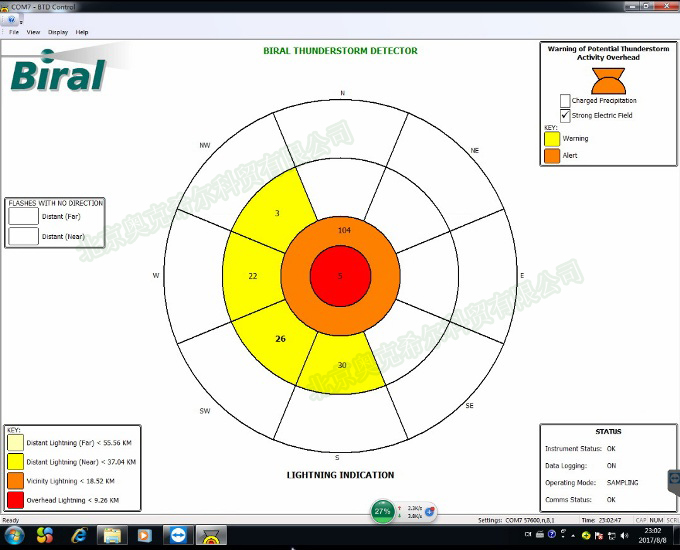Open the media player taskbar icon
The width and height of the screenshot is (680, 550).
(144, 536)
